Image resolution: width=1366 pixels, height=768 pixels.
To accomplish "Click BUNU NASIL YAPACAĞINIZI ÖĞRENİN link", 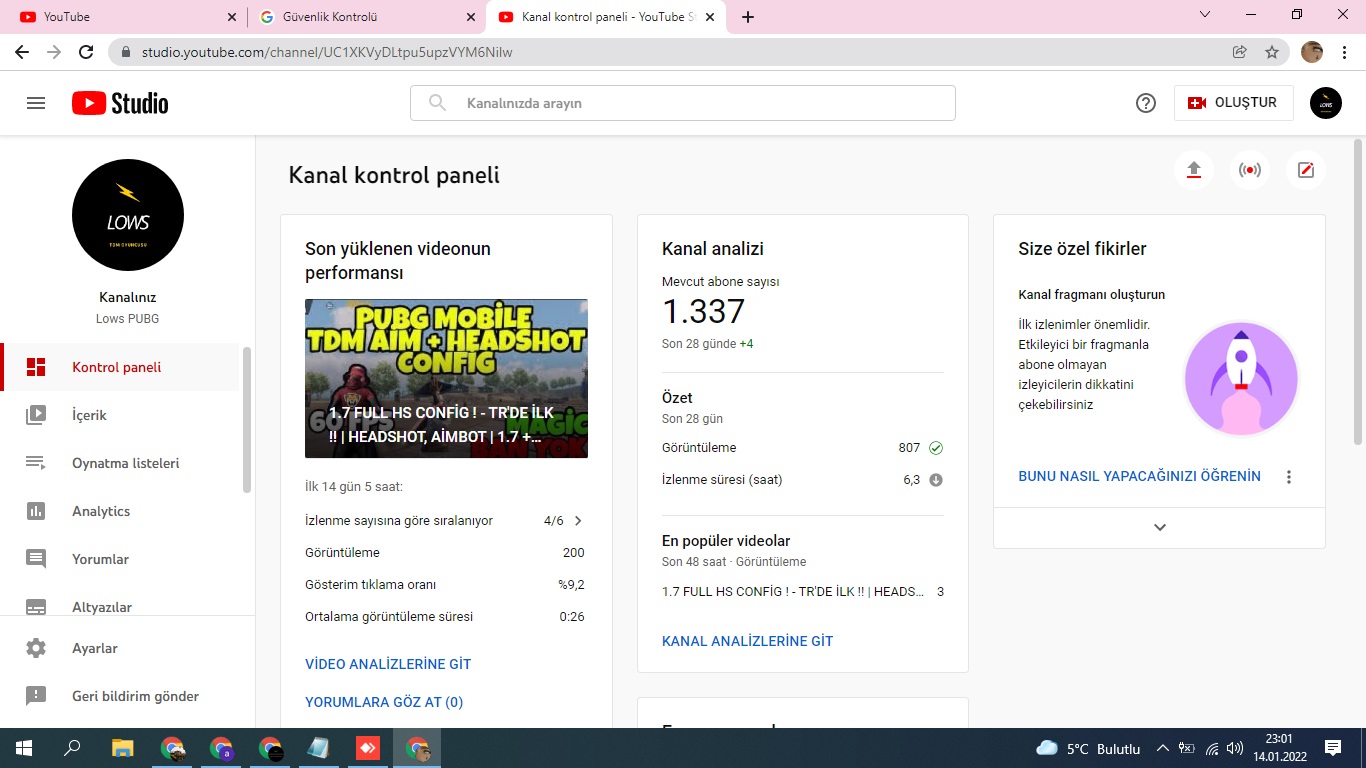I will pos(1140,477).
